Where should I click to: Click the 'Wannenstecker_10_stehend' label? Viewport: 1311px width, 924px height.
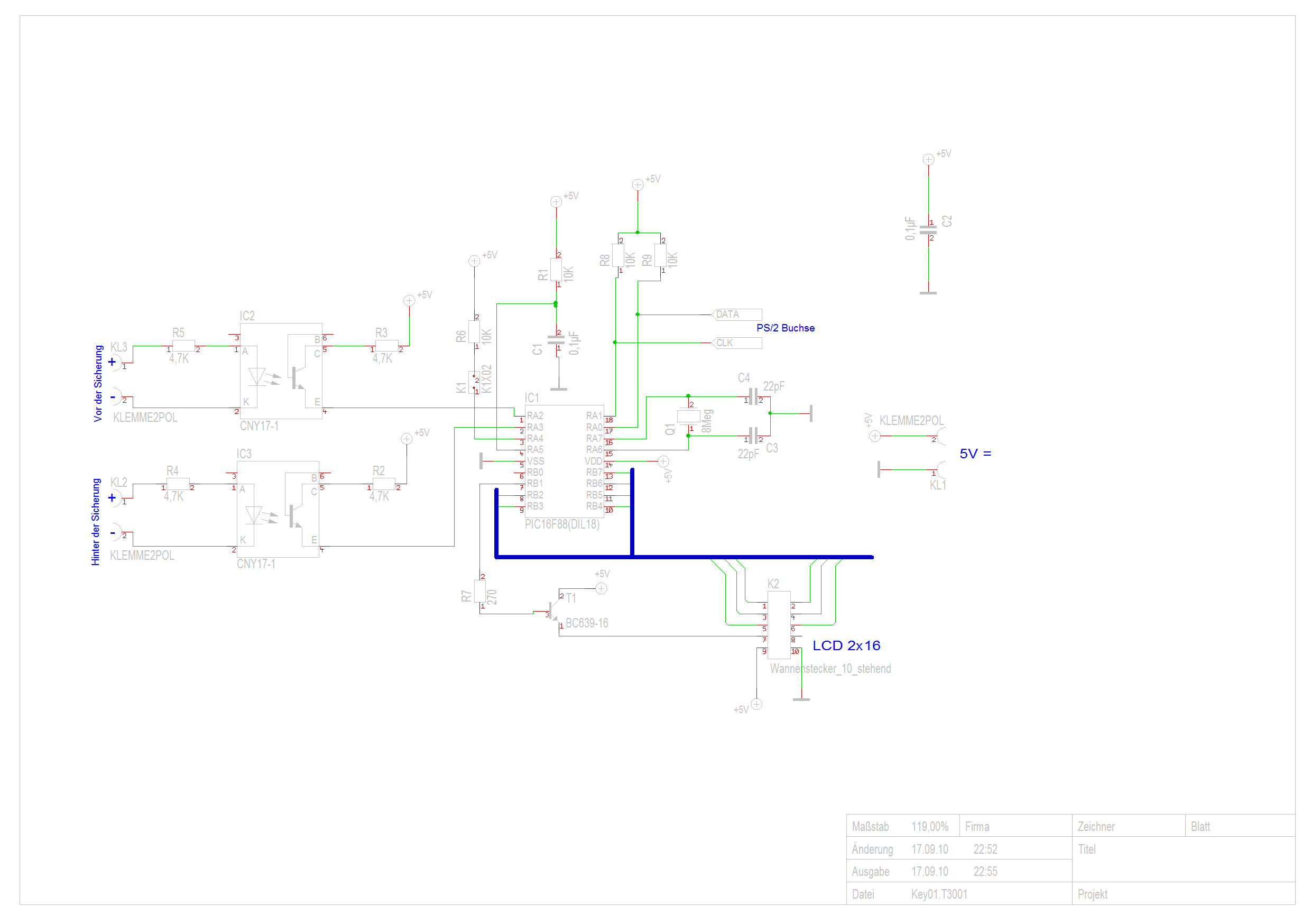pyautogui.click(x=830, y=669)
